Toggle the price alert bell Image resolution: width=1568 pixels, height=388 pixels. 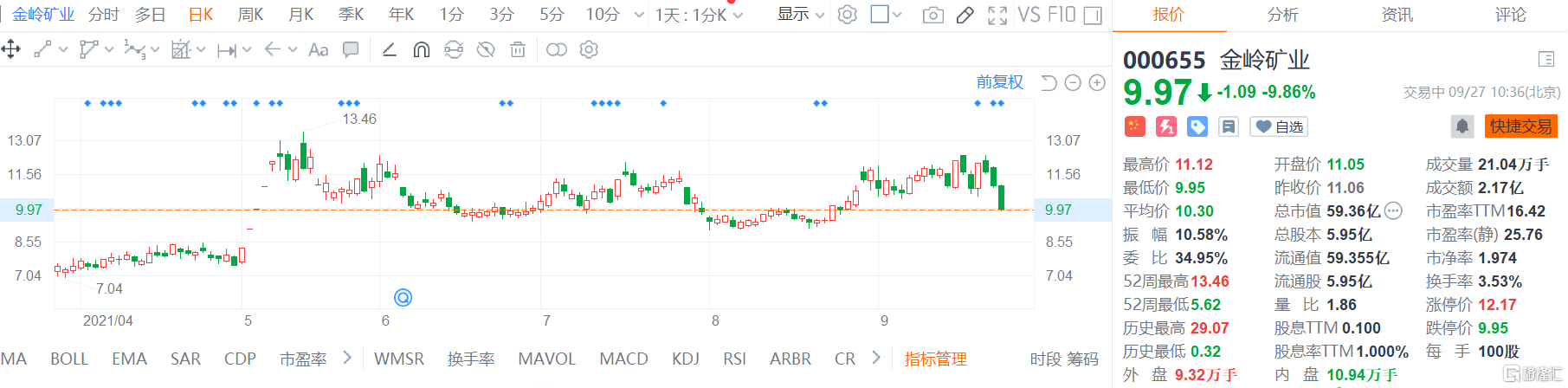click(x=1462, y=126)
